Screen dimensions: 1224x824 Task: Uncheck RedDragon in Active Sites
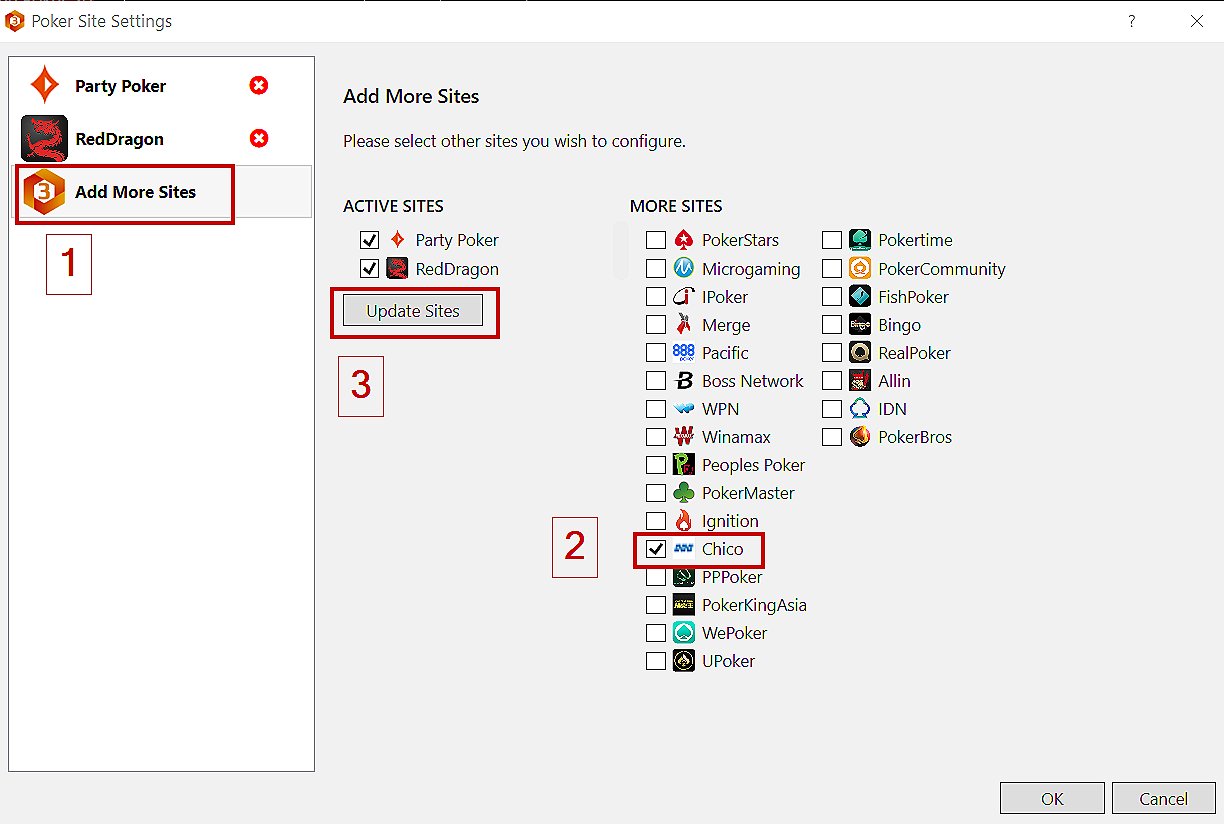click(x=369, y=268)
